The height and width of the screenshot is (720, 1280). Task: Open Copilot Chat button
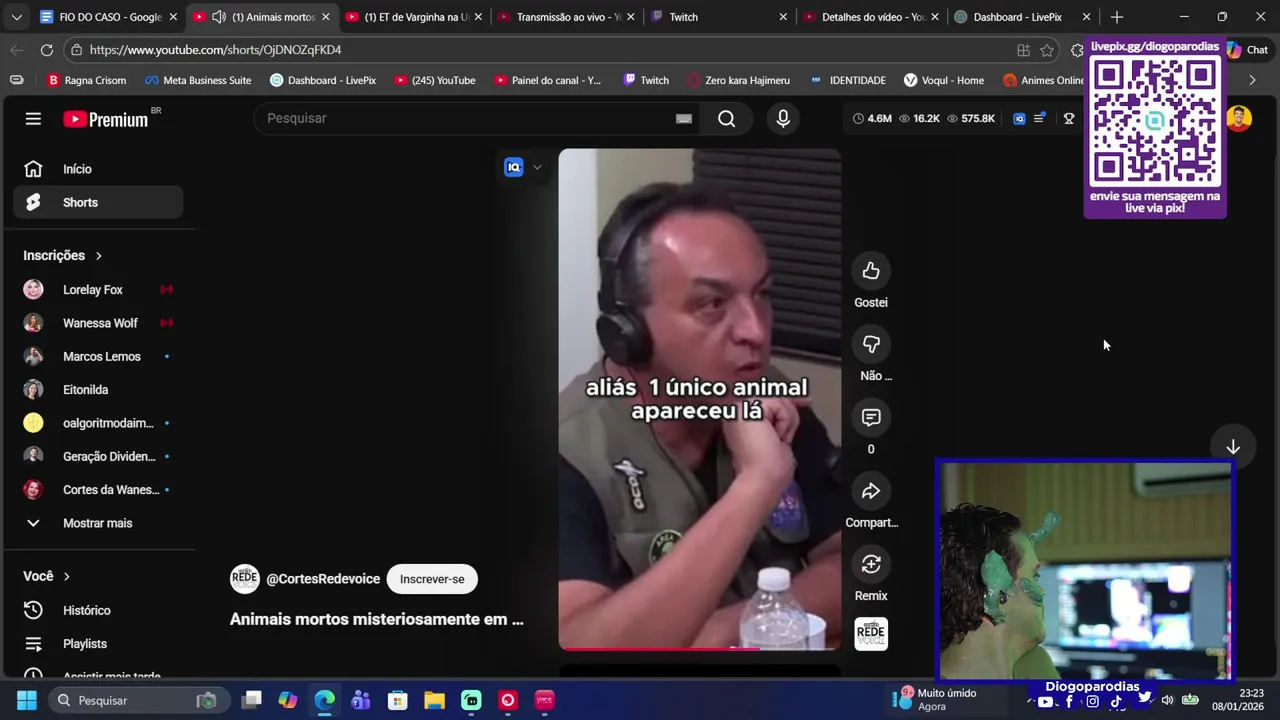tap(1247, 50)
